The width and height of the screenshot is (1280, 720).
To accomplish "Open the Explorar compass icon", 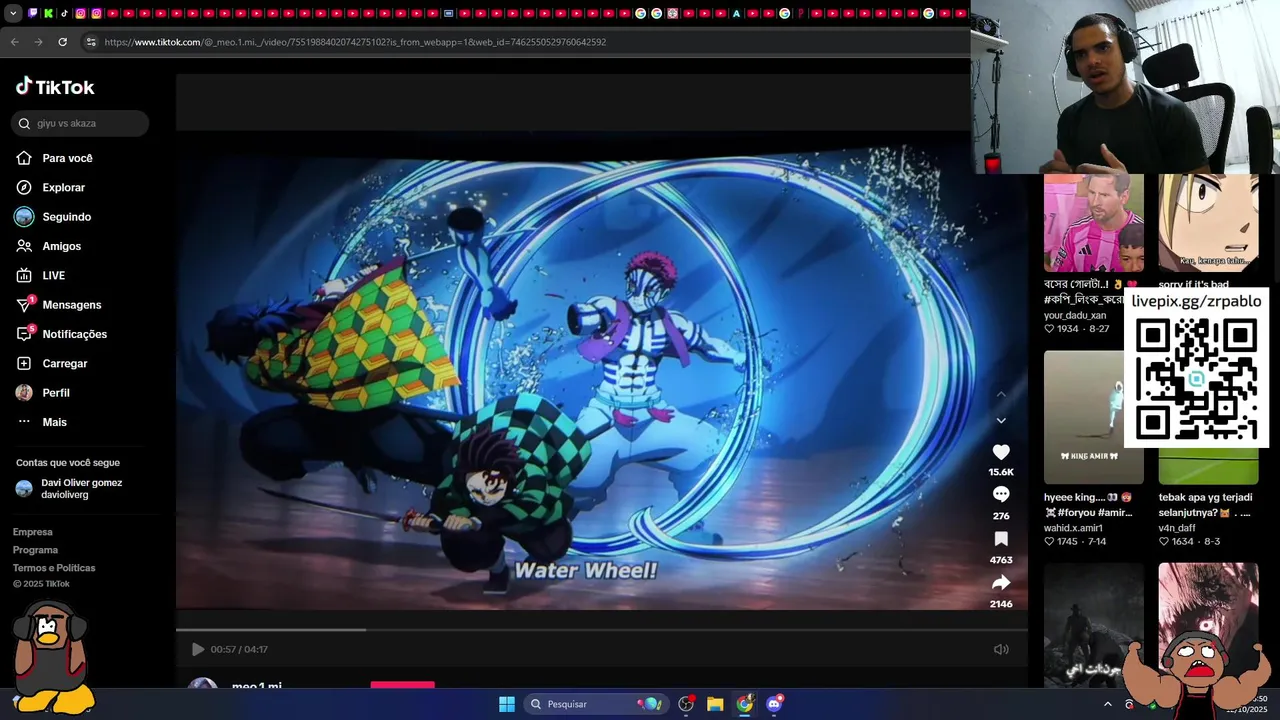I will pyautogui.click(x=24, y=187).
